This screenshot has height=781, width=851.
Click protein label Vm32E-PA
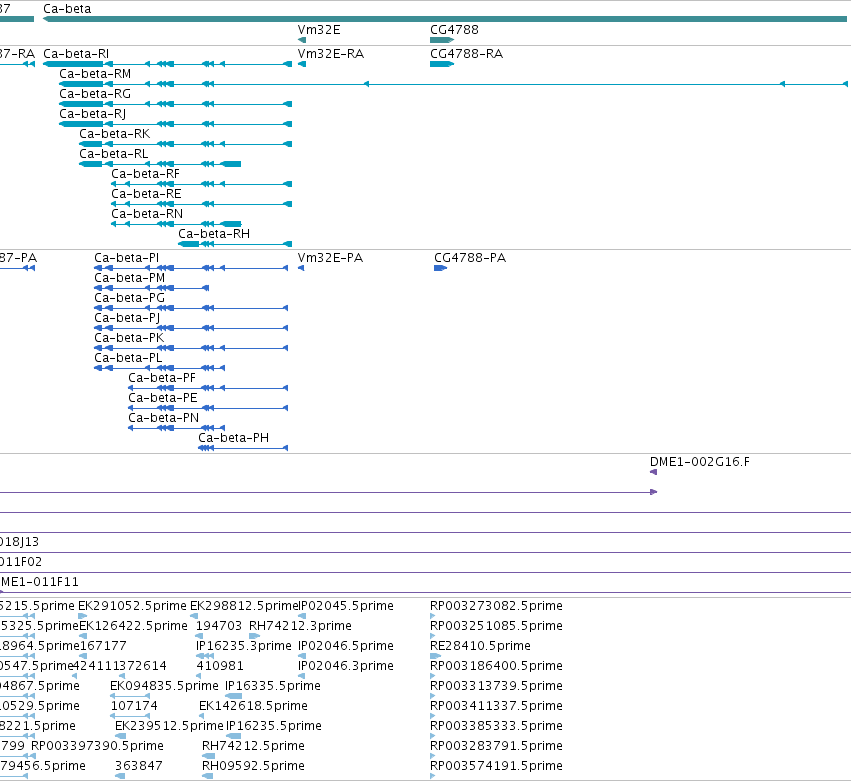click(331, 258)
